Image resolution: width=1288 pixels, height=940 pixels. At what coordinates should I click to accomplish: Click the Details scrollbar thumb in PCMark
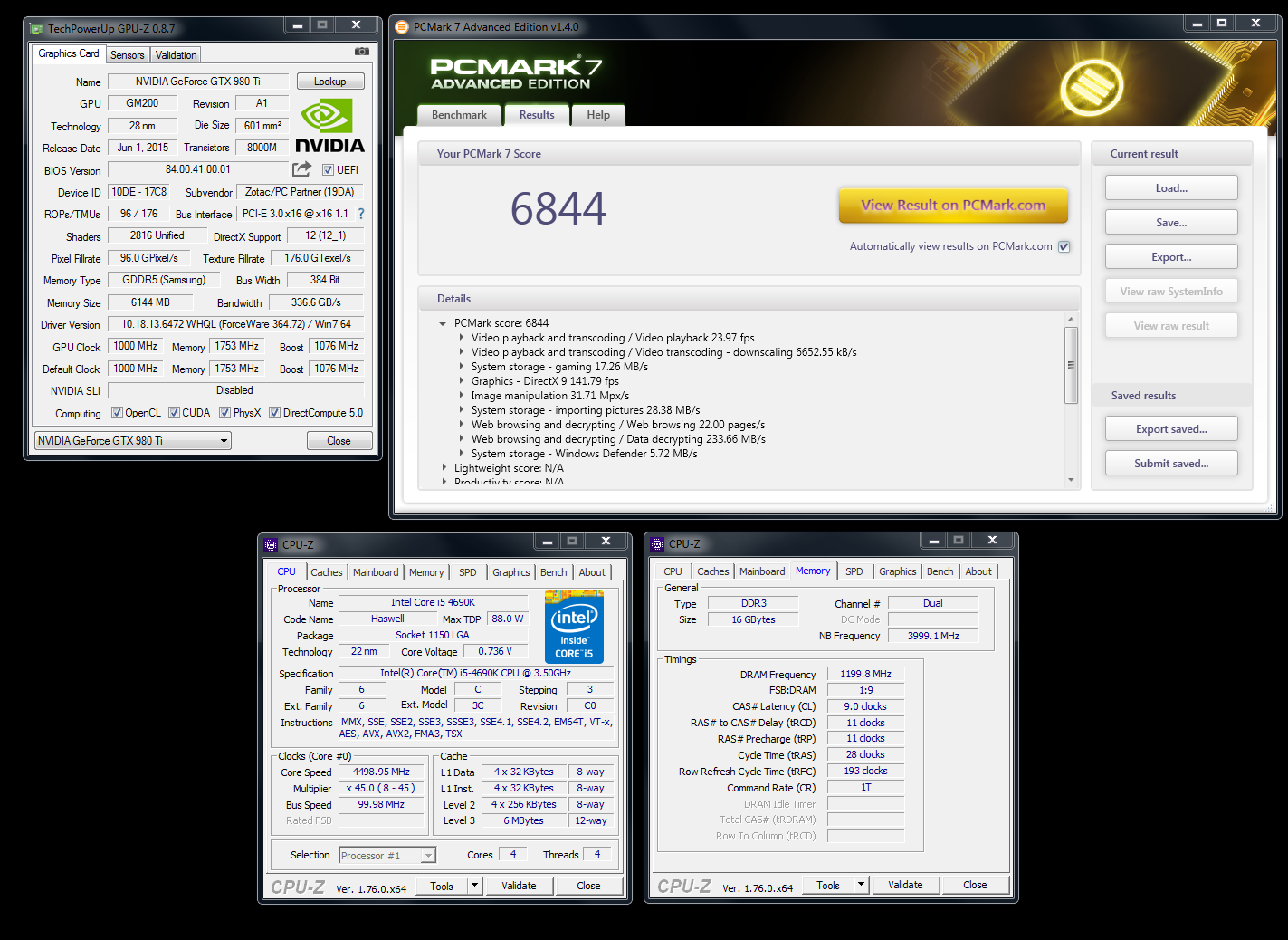pyautogui.click(x=1071, y=365)
